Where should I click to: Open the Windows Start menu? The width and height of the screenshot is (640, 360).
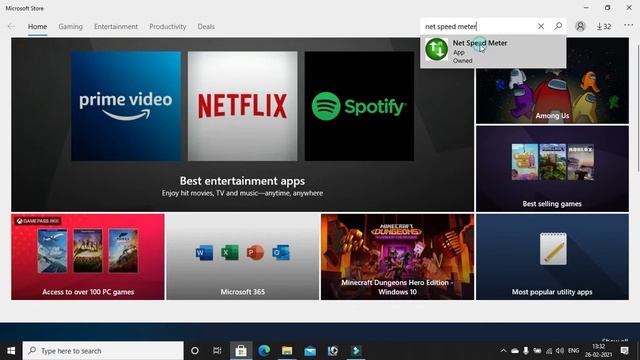[x=11, y=351]
